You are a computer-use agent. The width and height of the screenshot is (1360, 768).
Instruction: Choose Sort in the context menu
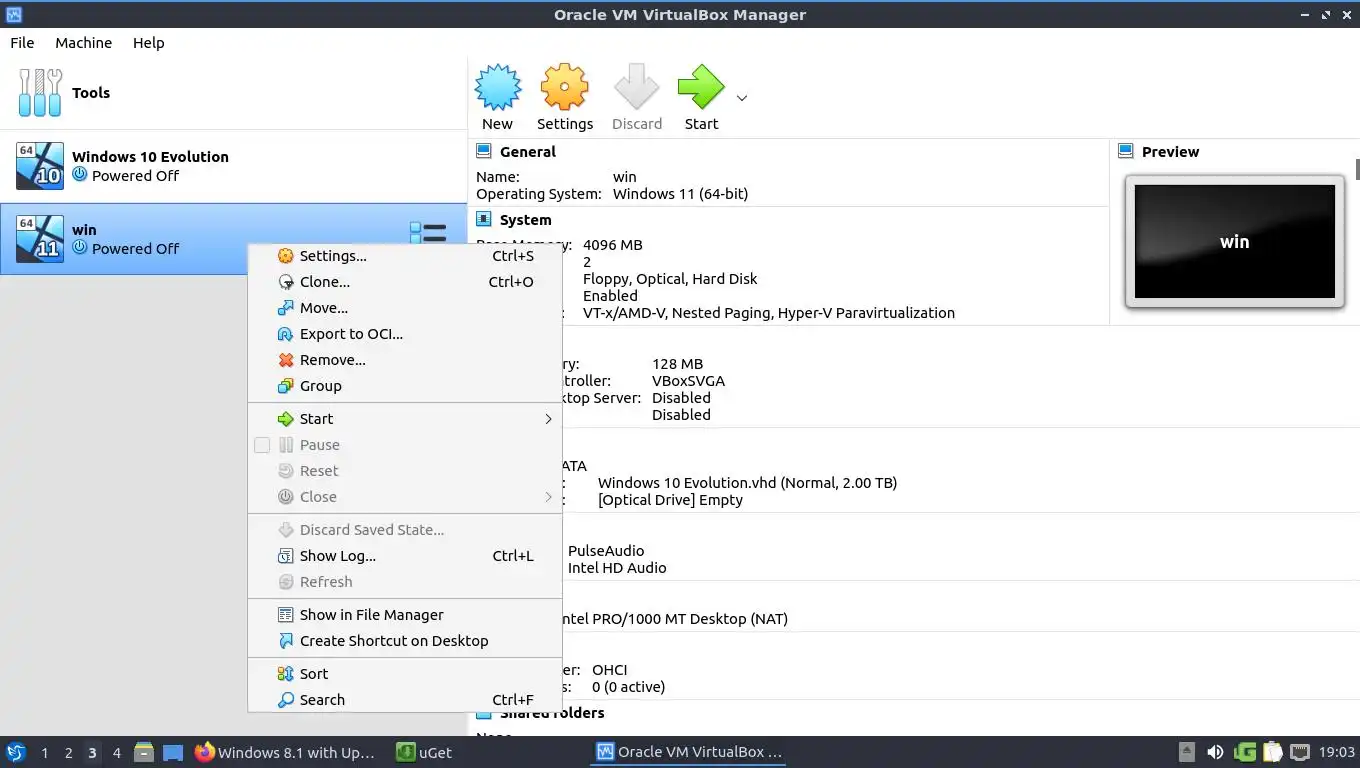(405, 674)
